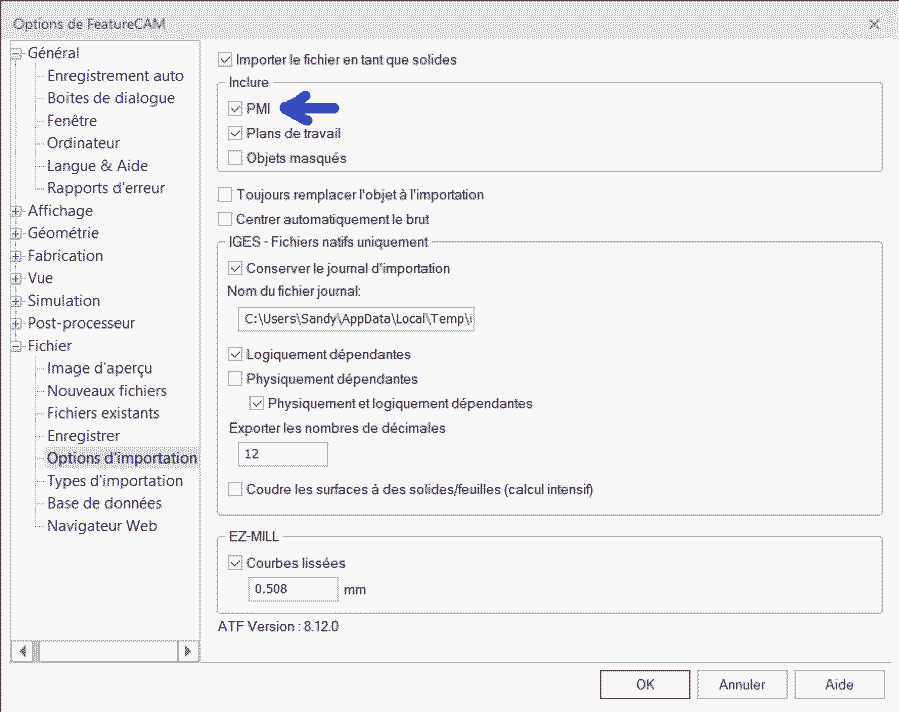Toggle Importer le fichier en tant que solides

225,60
